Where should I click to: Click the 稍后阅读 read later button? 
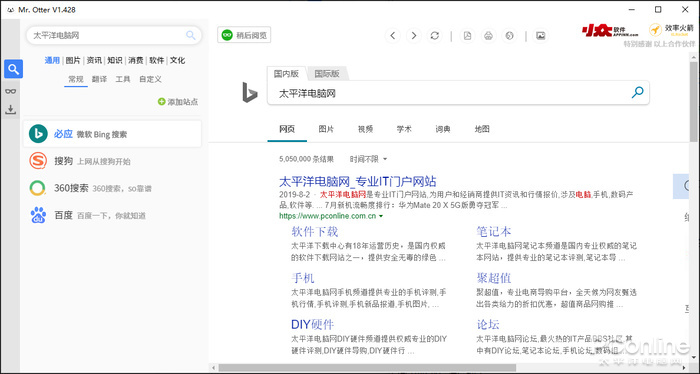click(244, 35)
